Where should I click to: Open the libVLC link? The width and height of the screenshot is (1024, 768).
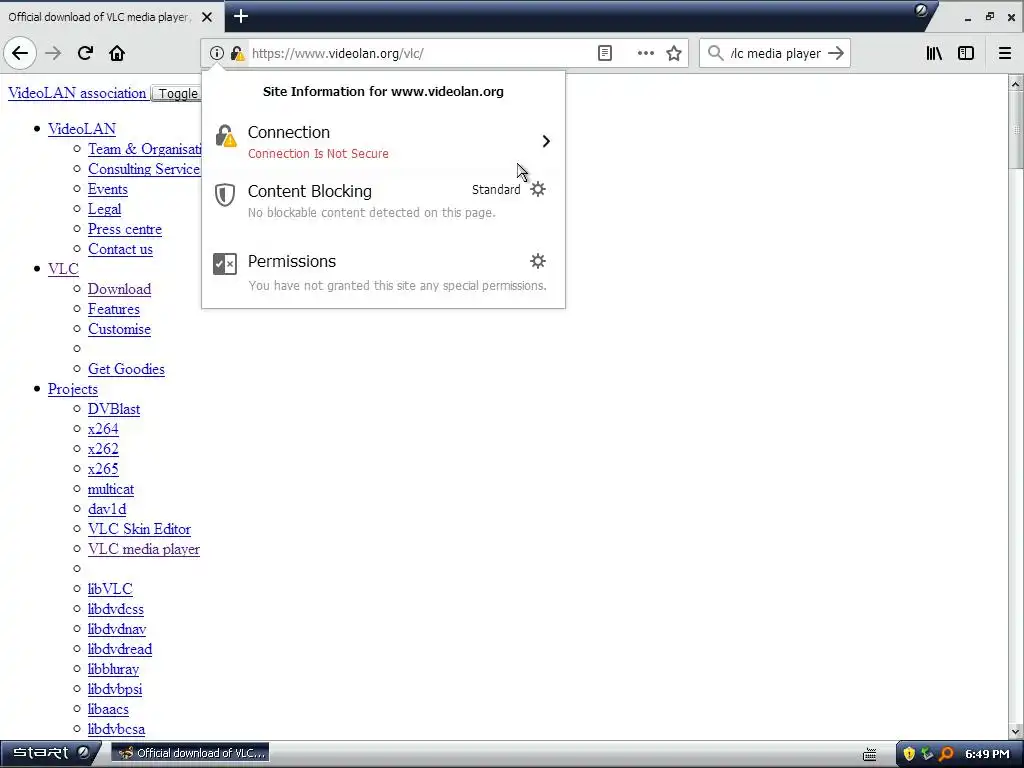[110, 589]
